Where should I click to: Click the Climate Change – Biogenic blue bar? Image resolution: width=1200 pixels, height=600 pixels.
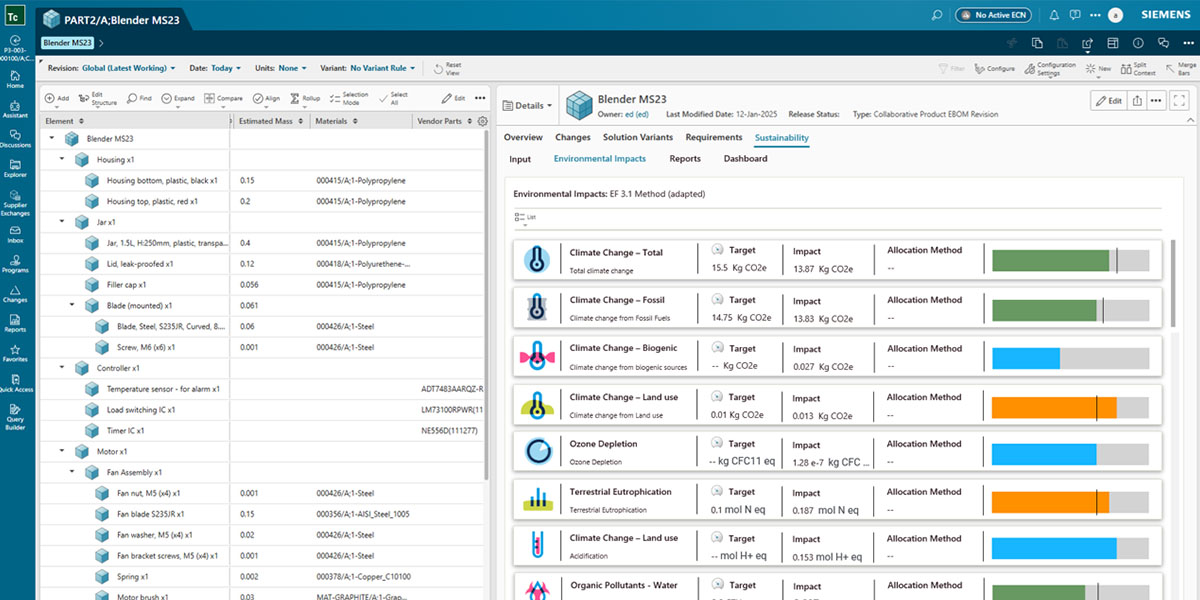coord(1026,358)
